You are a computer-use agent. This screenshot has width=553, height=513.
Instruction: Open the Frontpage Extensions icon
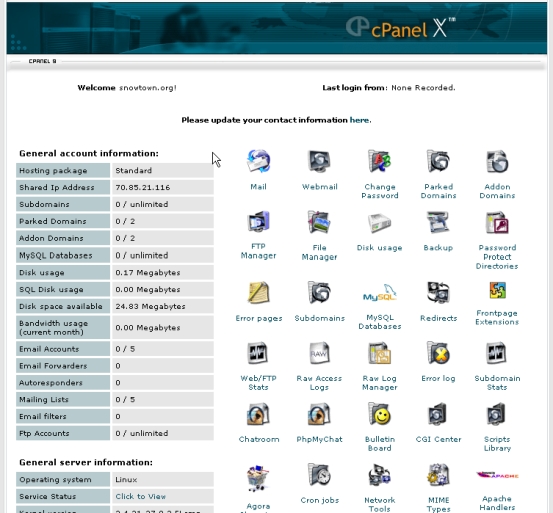click(x=498, y=291)
